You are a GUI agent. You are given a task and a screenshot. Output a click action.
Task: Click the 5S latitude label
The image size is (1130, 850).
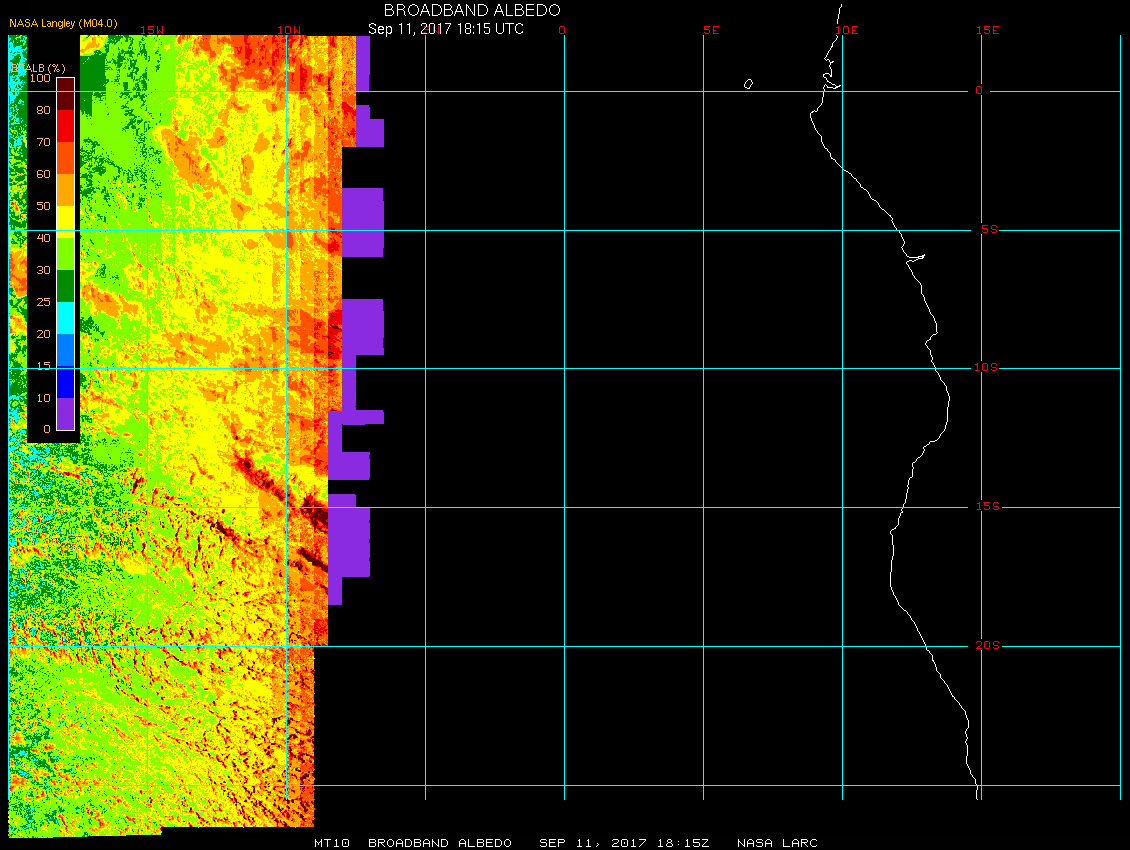pyautogui.click(x=986, y=230)
